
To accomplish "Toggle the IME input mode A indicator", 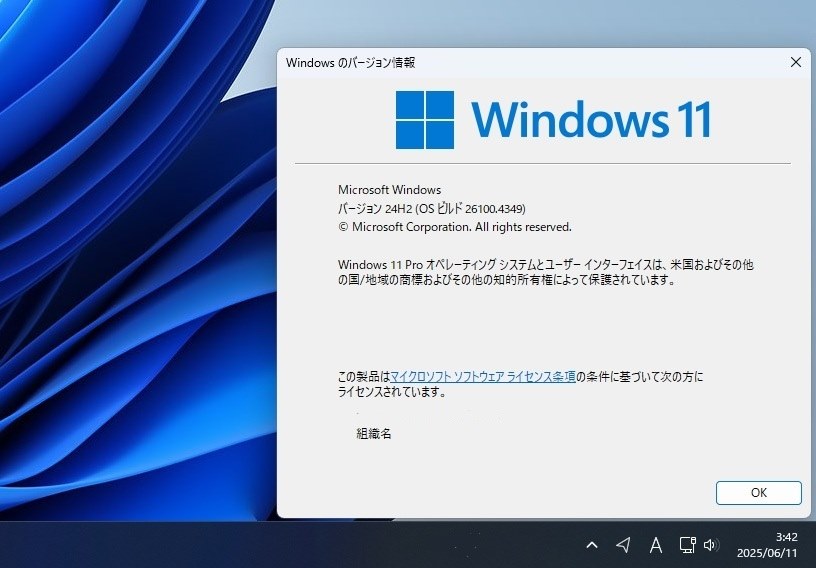I will 656,545.
